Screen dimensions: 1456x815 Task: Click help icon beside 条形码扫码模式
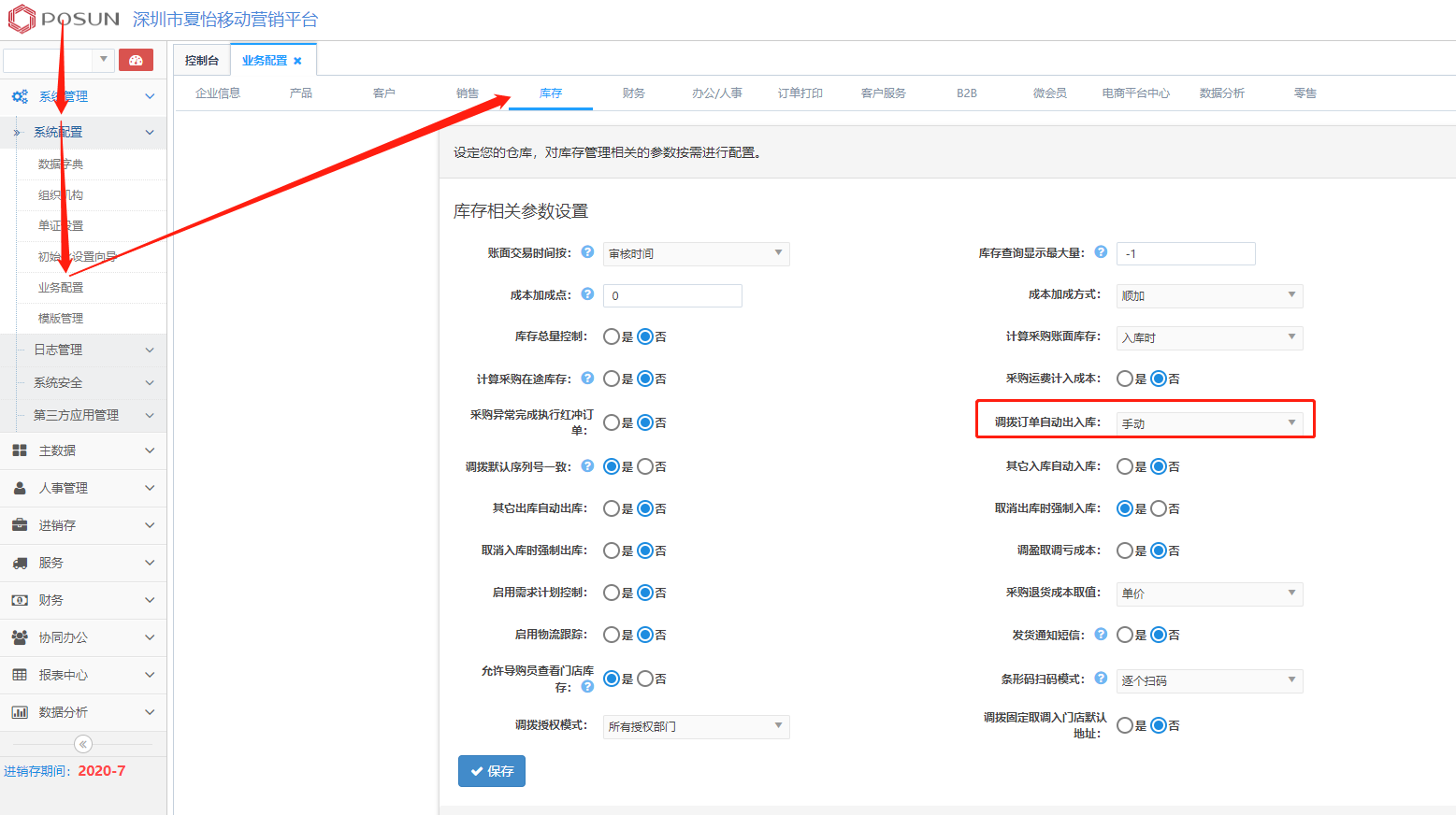pyautogui.click(x=1101, y=679)
